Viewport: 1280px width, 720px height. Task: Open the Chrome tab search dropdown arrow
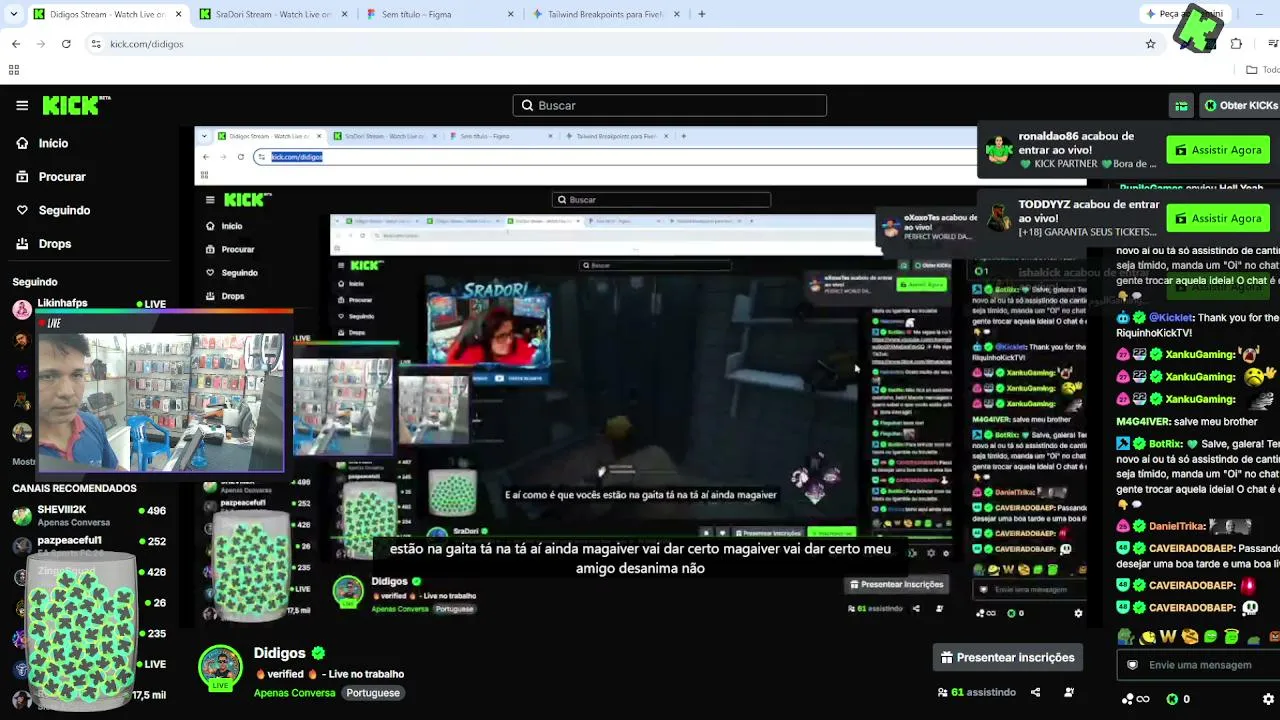click(14, 14)
